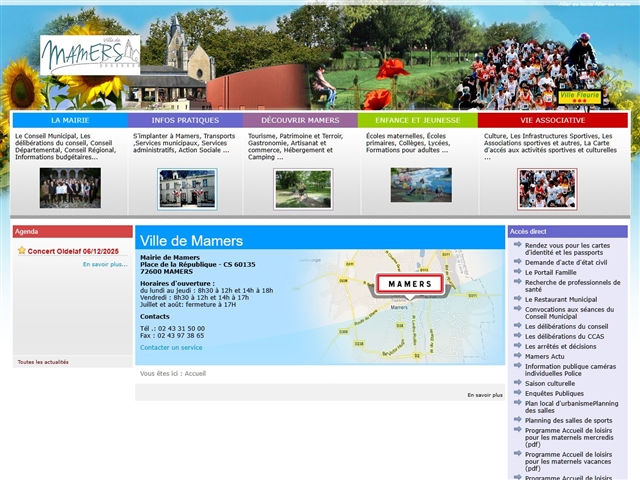Image resolution: width=640 pixels, height=480 pixels.
Task: Click En savoir plus in Agenda
Action: click(105, 264)
